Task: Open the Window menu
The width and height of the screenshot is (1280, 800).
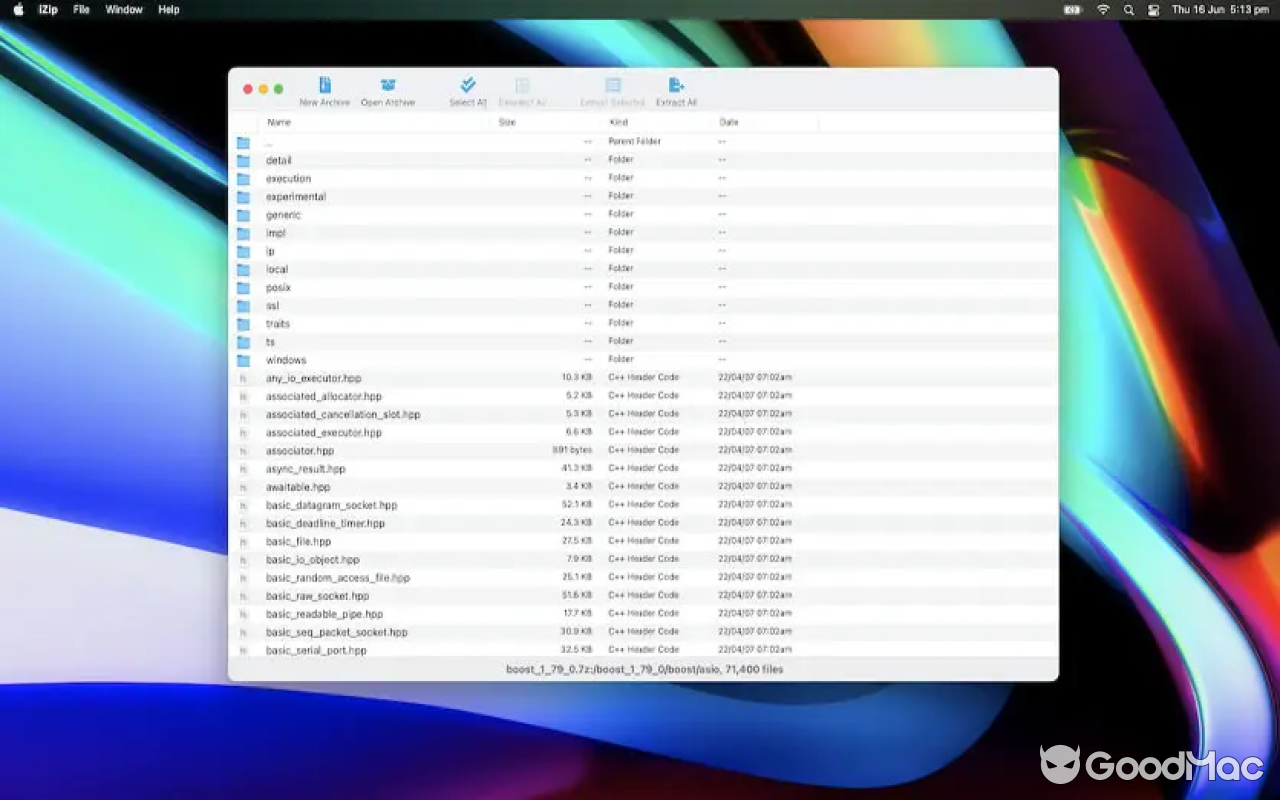Action: pos(124,9)
